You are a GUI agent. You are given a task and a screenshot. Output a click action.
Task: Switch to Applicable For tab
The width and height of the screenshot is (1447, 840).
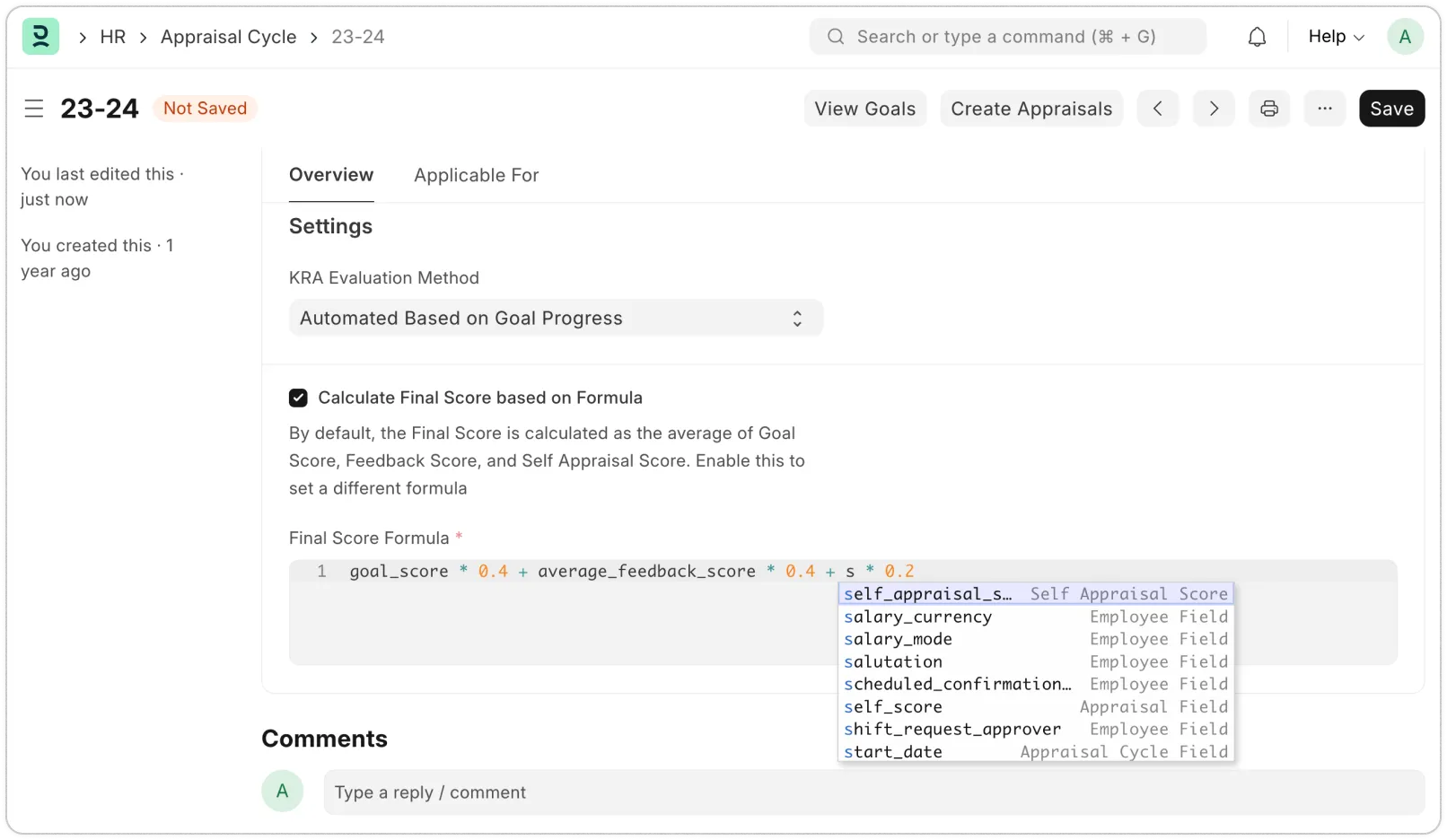point(476,175)
